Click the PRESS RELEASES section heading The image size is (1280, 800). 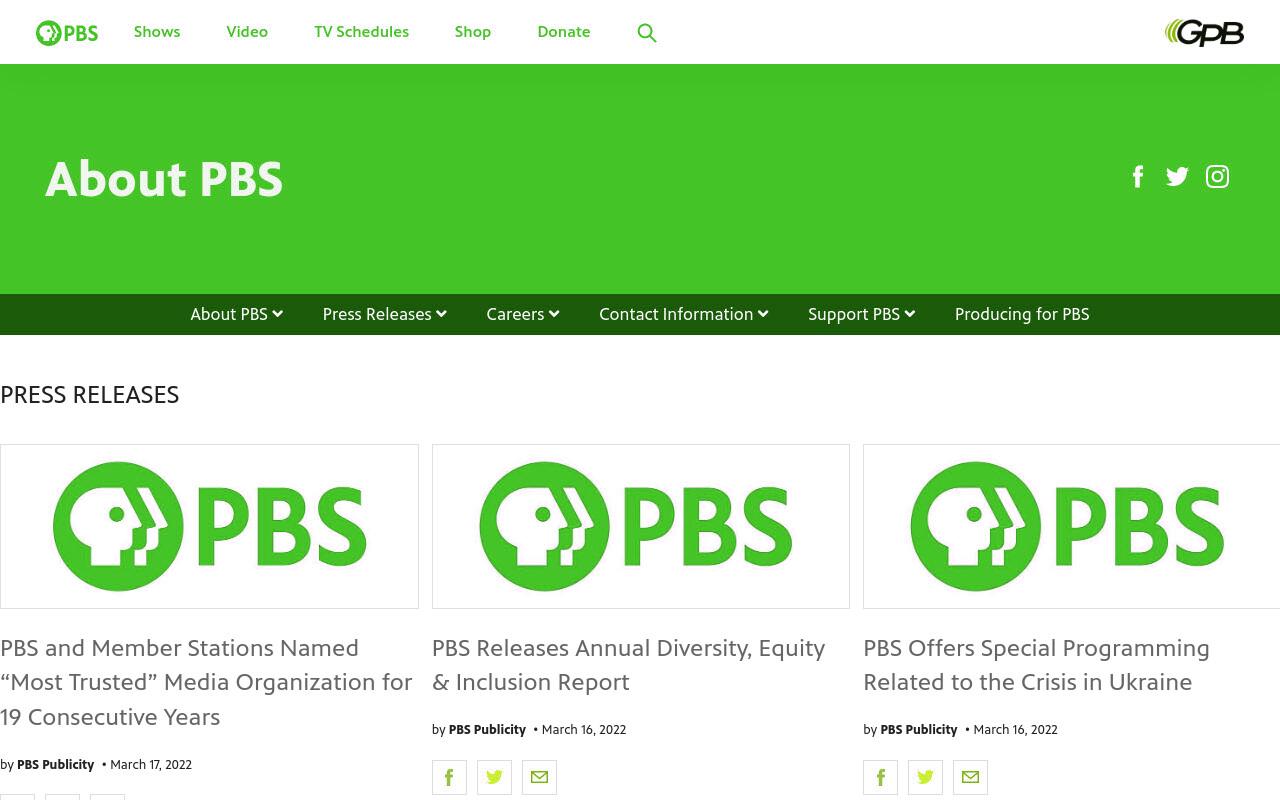point(90,395)
